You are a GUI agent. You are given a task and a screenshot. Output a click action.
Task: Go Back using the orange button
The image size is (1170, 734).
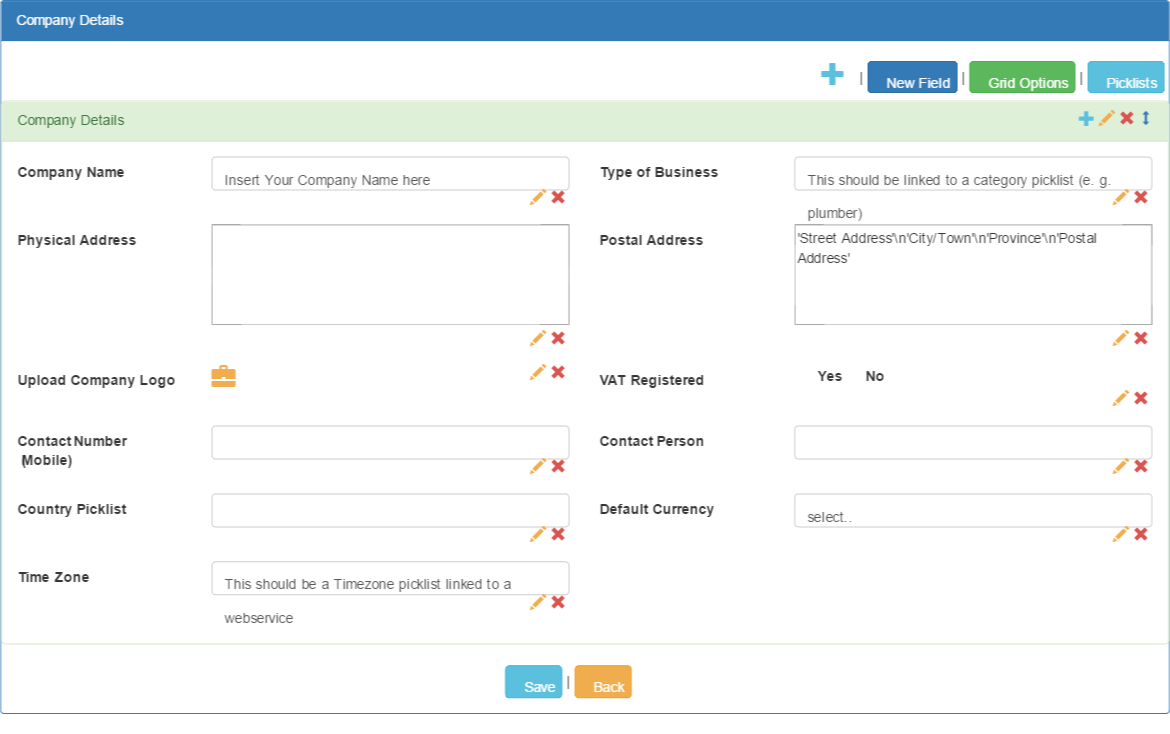tap(603, 682)
